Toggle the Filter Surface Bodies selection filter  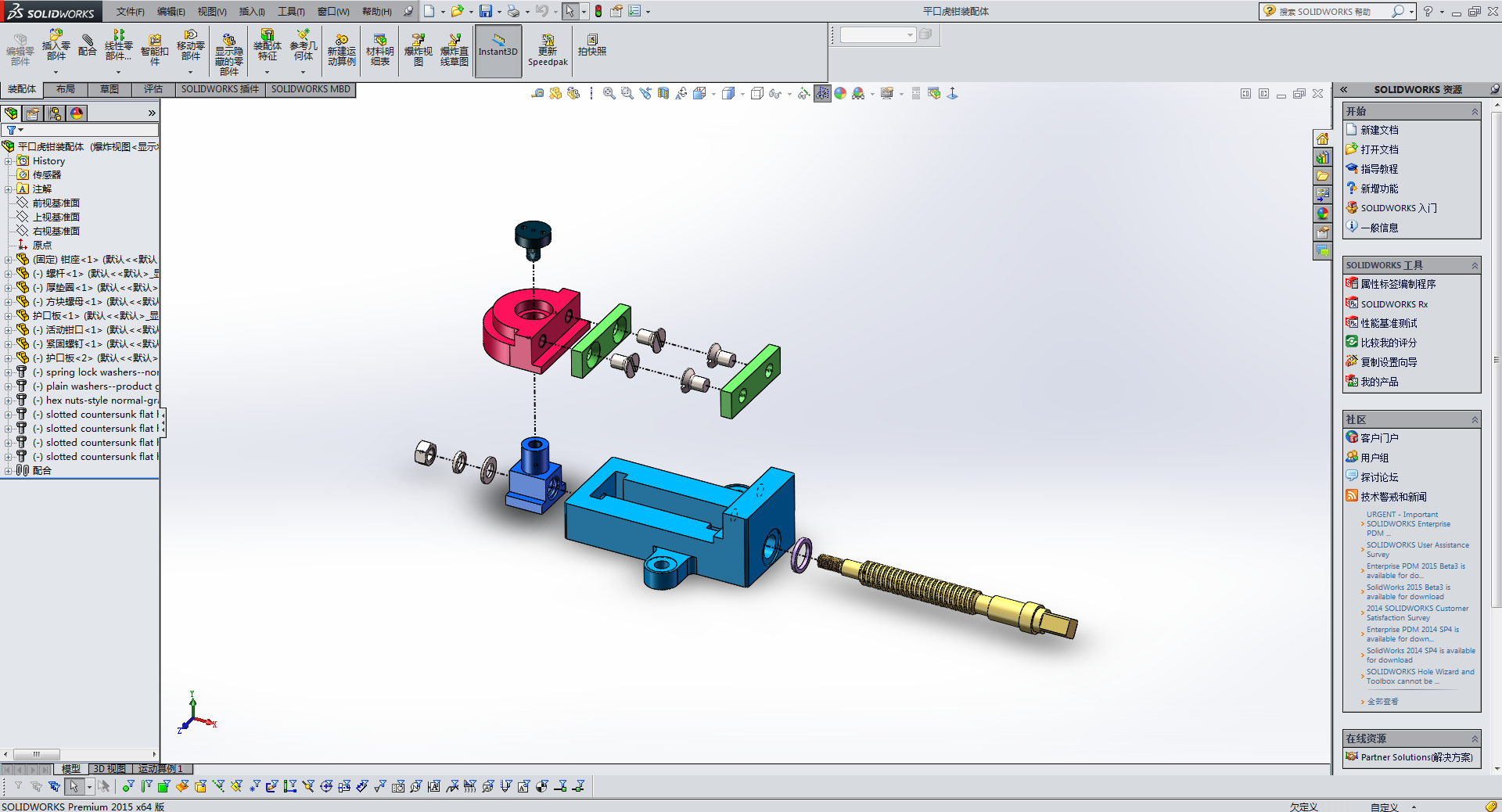pos(182,786)
